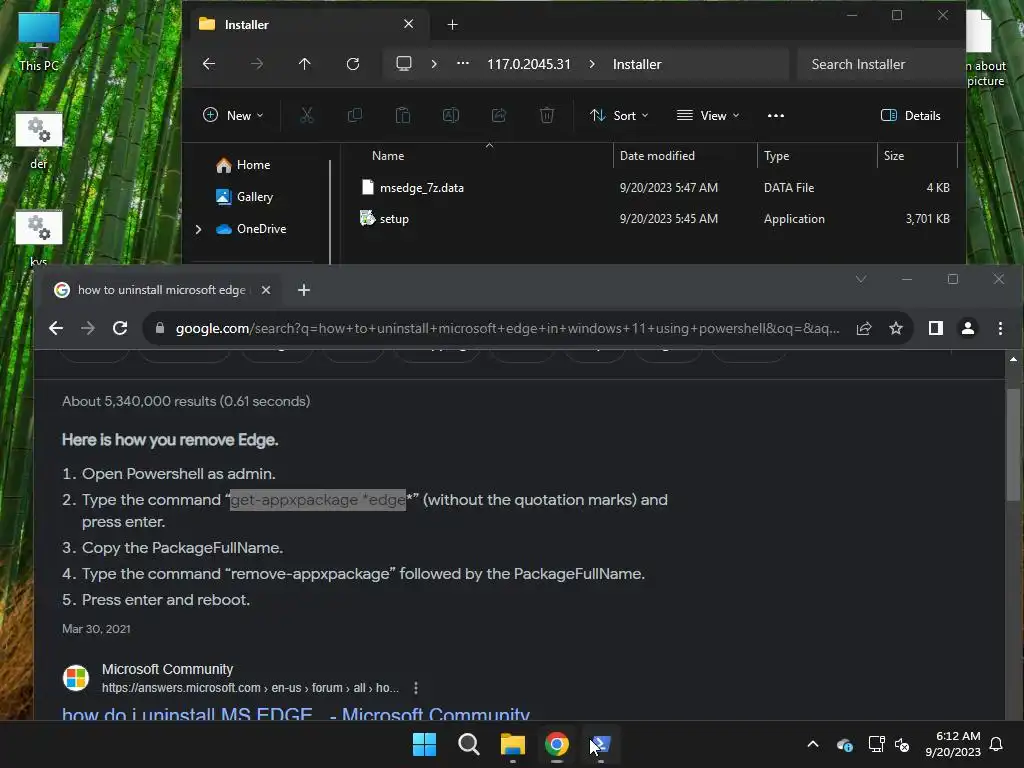Open Chrome three-dot menu
Viewport: 1024px width, 768px height.
pyautogui.click(x=1000, y=328)
